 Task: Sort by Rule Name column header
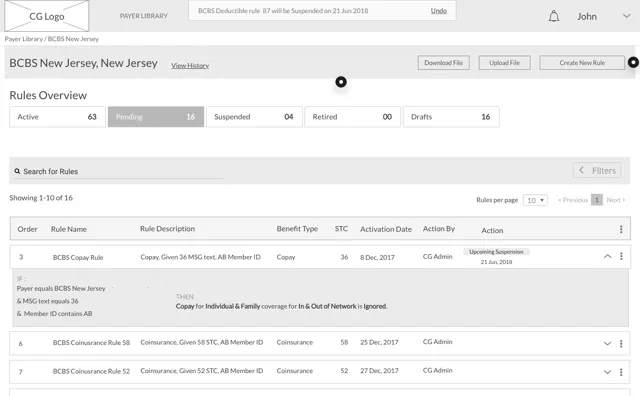coord(69,229)
